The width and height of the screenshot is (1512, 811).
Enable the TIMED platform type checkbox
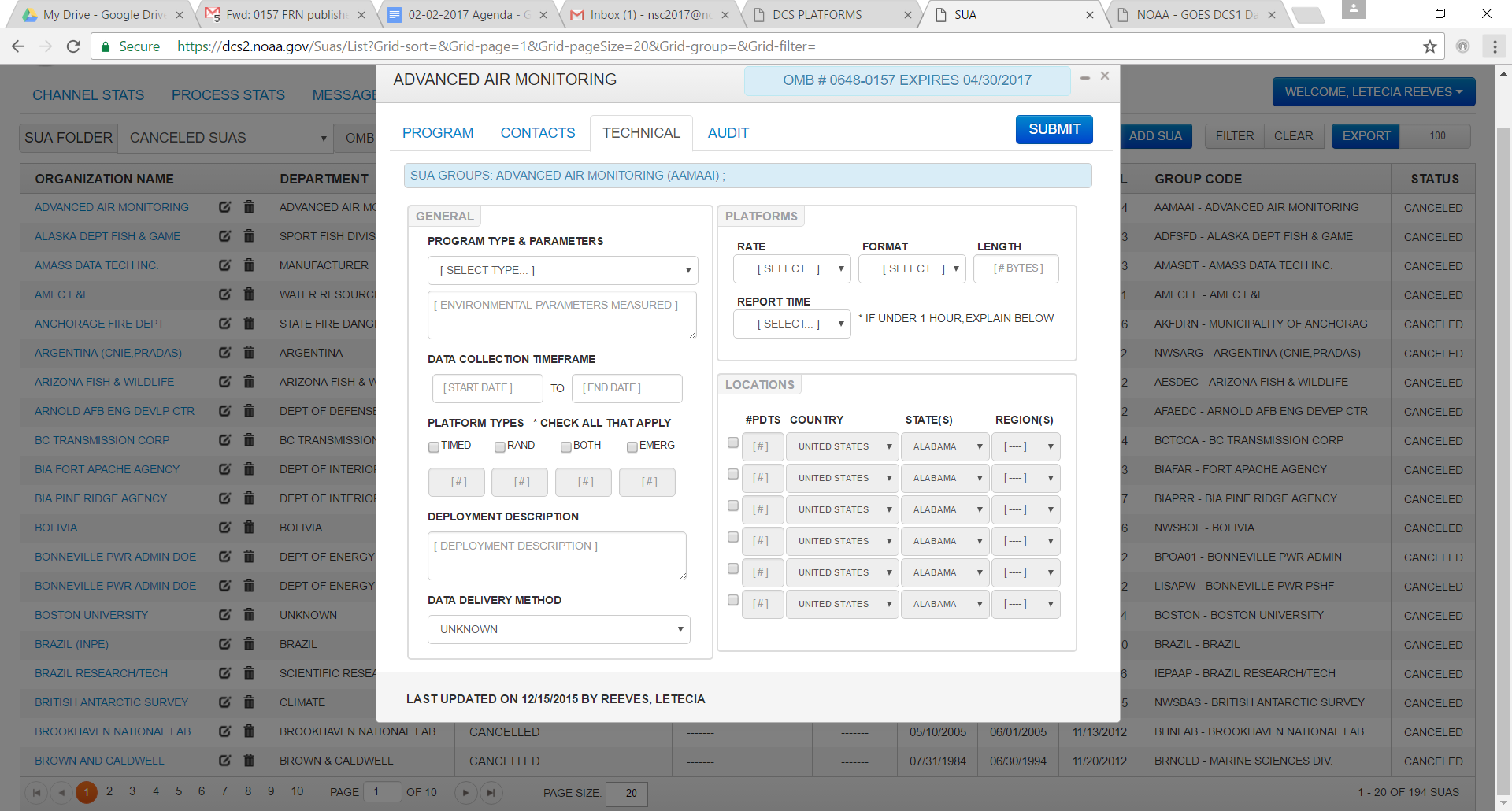coord(434,446)
